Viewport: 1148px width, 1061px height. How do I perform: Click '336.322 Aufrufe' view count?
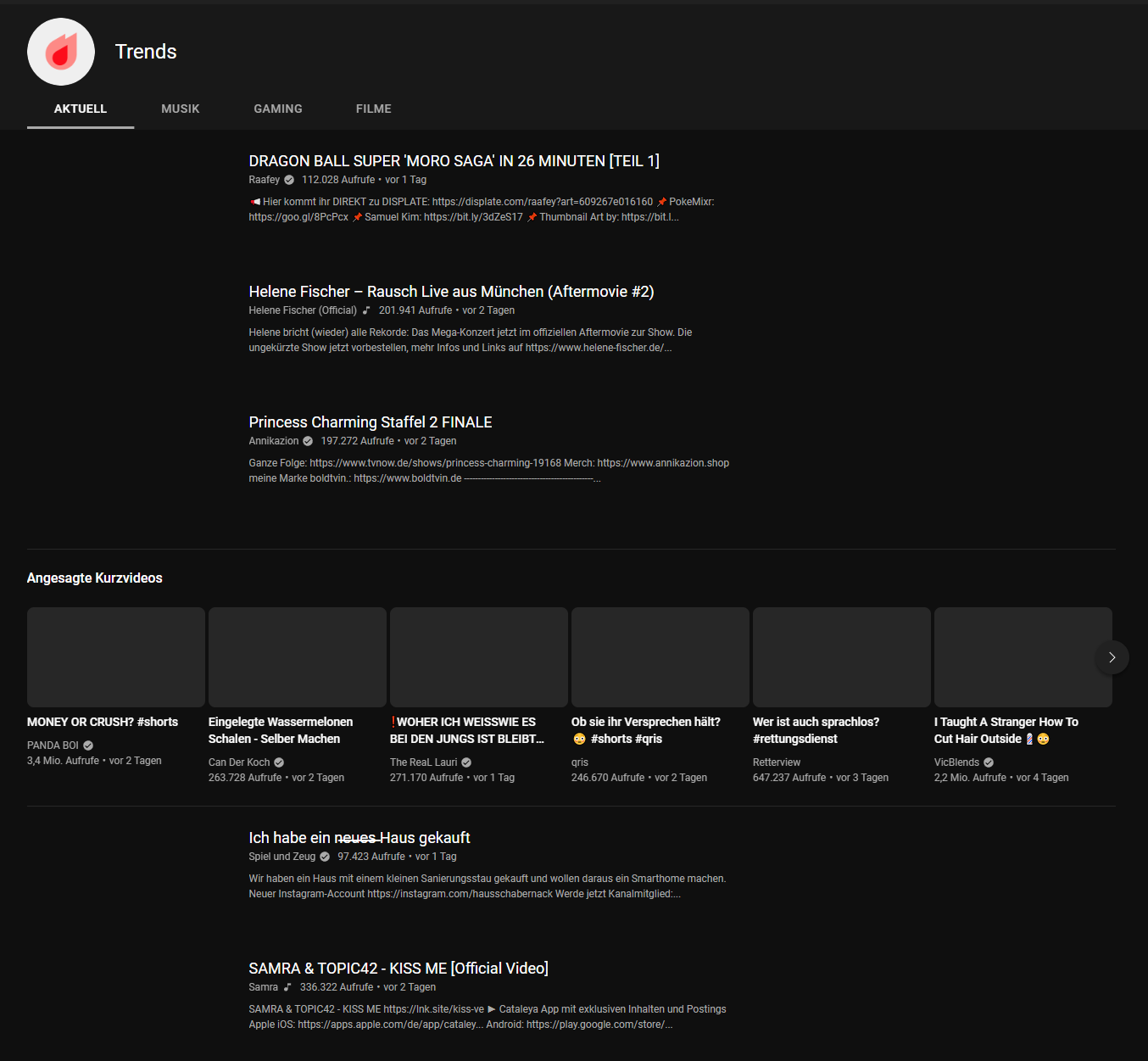[x=337, y=987]
